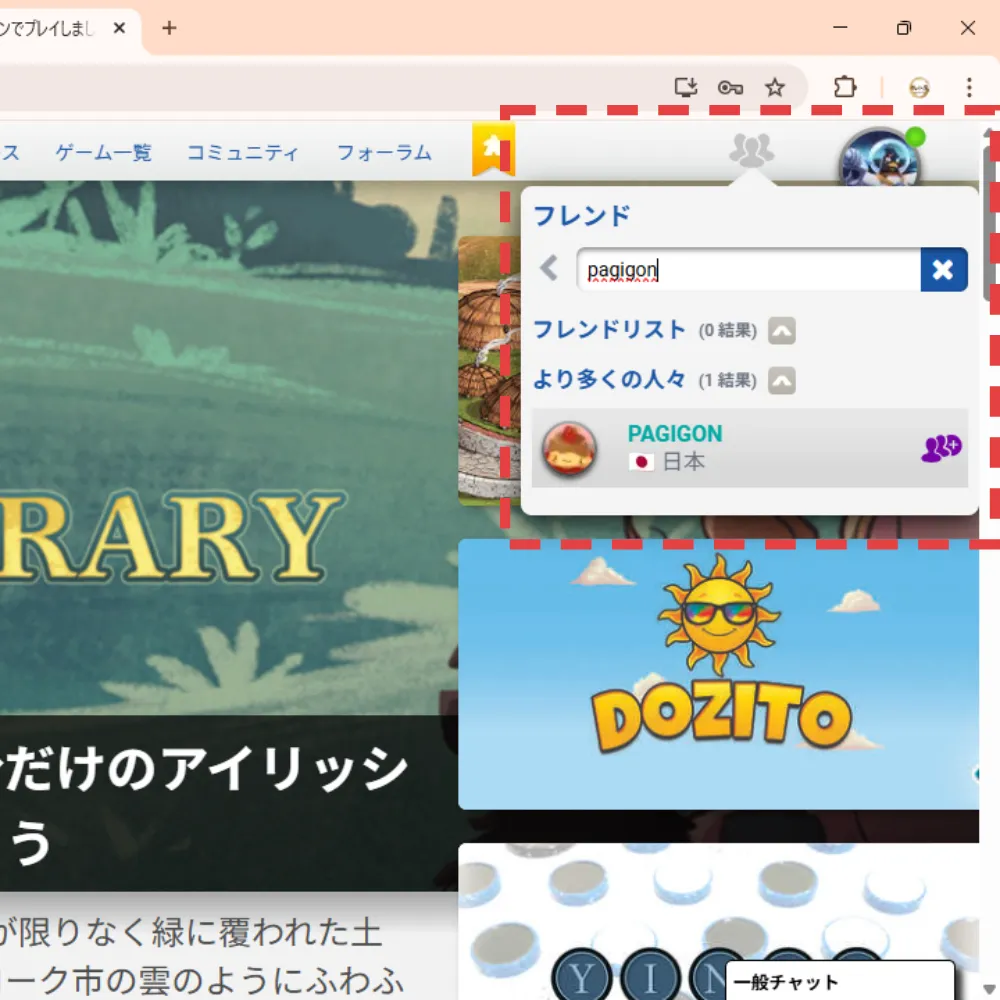The height and width of the screenshot is (1000, 1000).
Task: Bookmark this page with star icon
Action: pos(775,88)
